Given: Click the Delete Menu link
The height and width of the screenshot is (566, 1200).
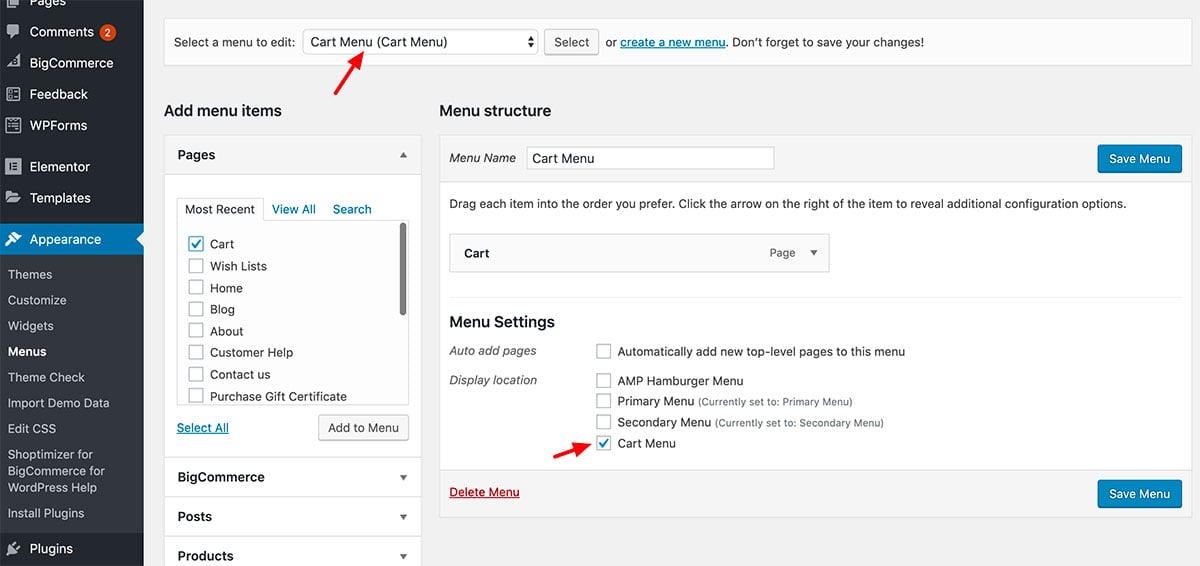Looking at the screenshot, I should [x=484, y=492].
